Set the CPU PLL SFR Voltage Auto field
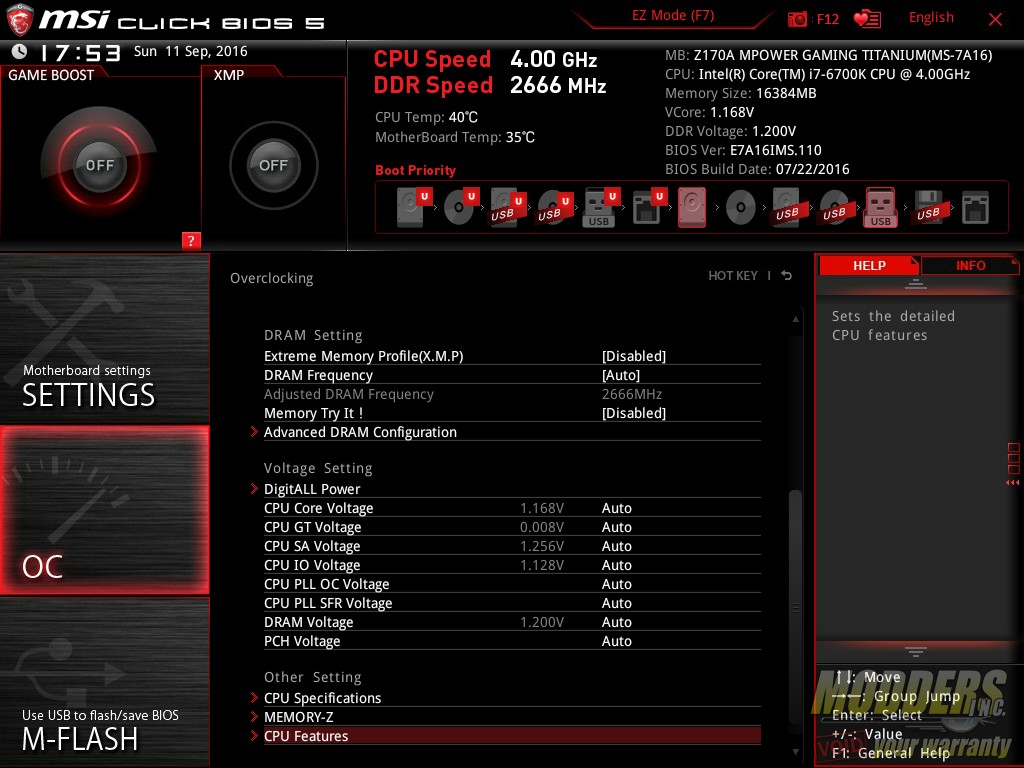 point(616,603)
